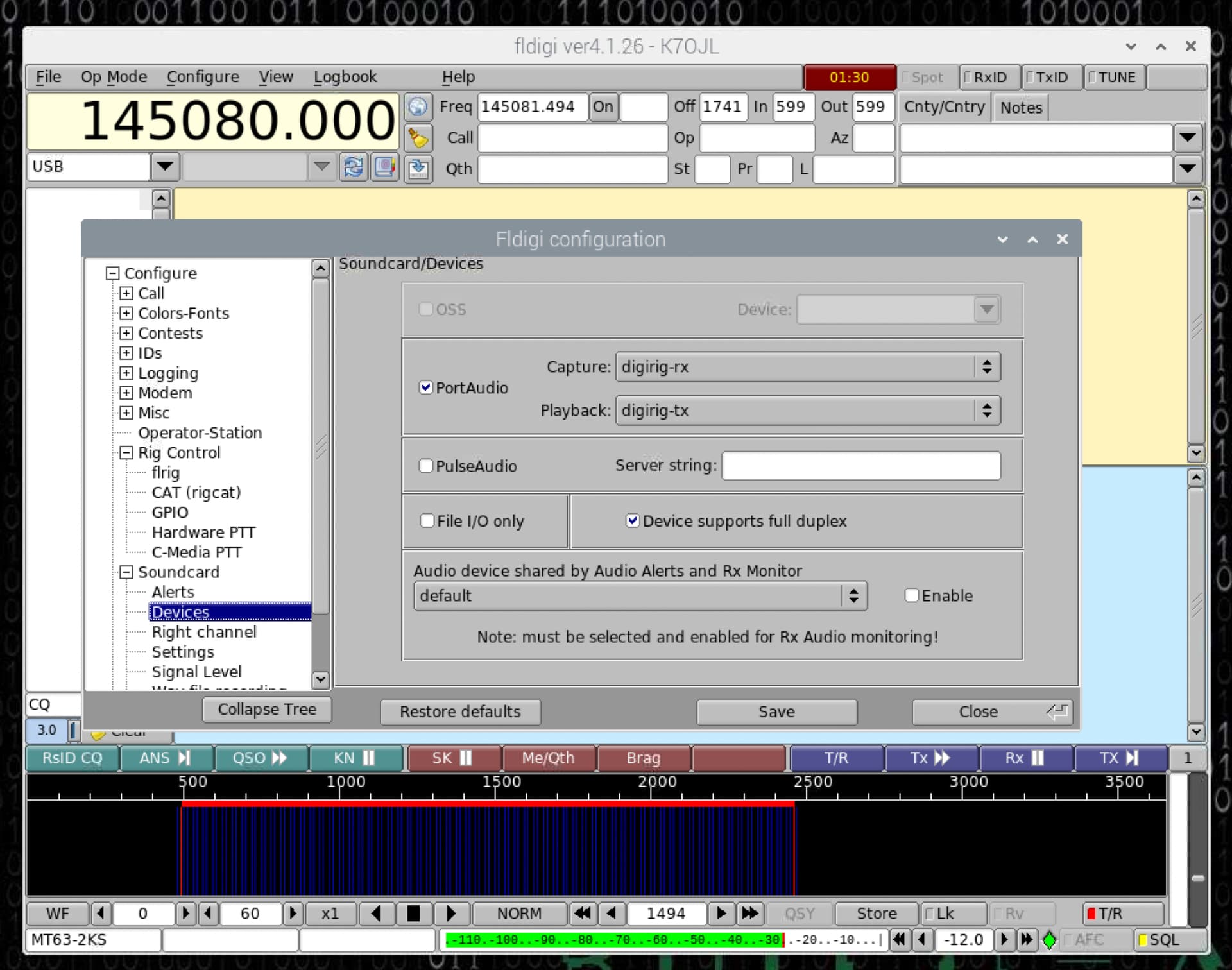Click double-left arrow before -12.0 value

[900, 940]
